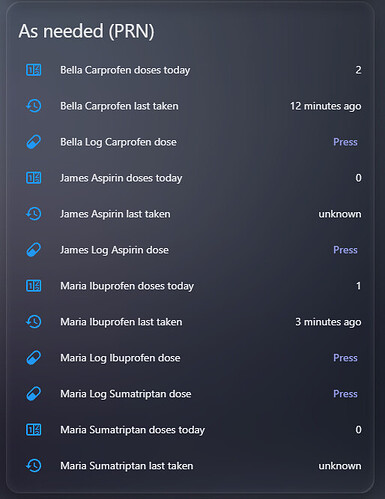This screenshot has height=499, width=385.
Task: Click the history clock icon for Bella Carprofen last taken
Action: pyautogui.click(x=34, y=106)
